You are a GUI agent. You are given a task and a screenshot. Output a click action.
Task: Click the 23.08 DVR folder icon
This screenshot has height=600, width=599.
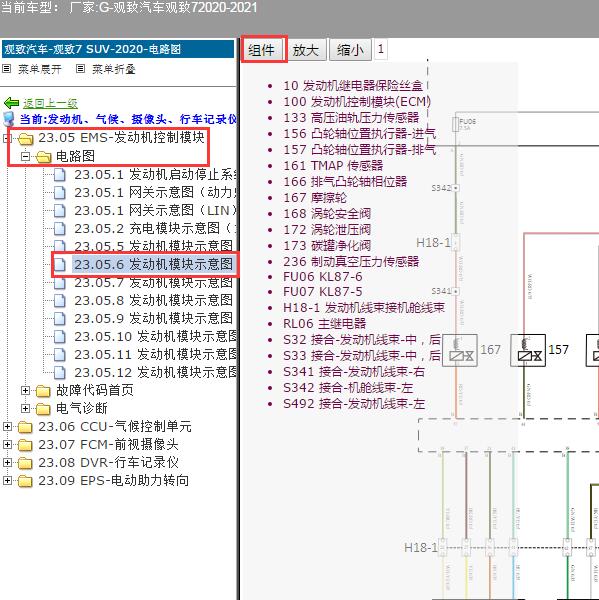pyautogui.click(x=25, y=463)
